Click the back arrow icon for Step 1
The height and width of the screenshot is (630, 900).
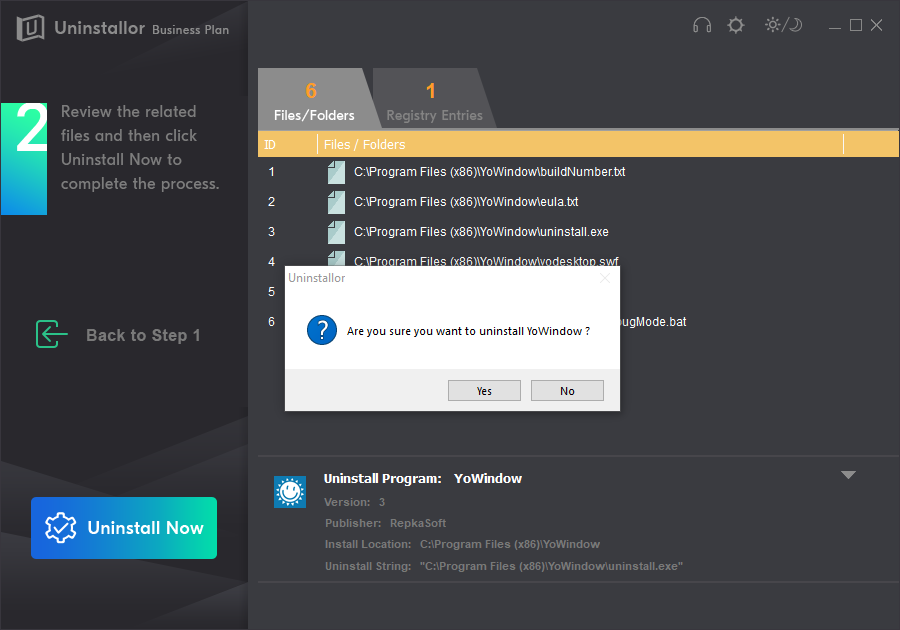pyautogui.click(x=51, y=334)
